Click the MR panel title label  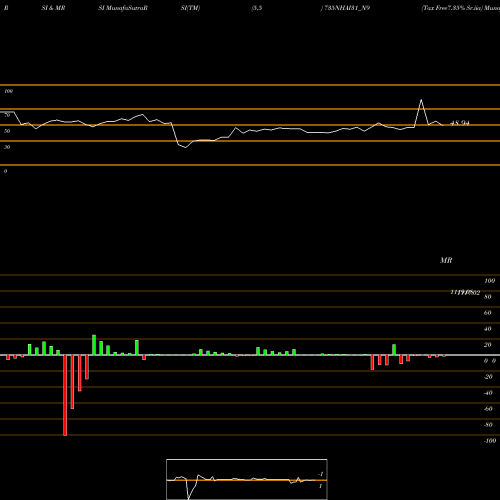coord(446,260)
